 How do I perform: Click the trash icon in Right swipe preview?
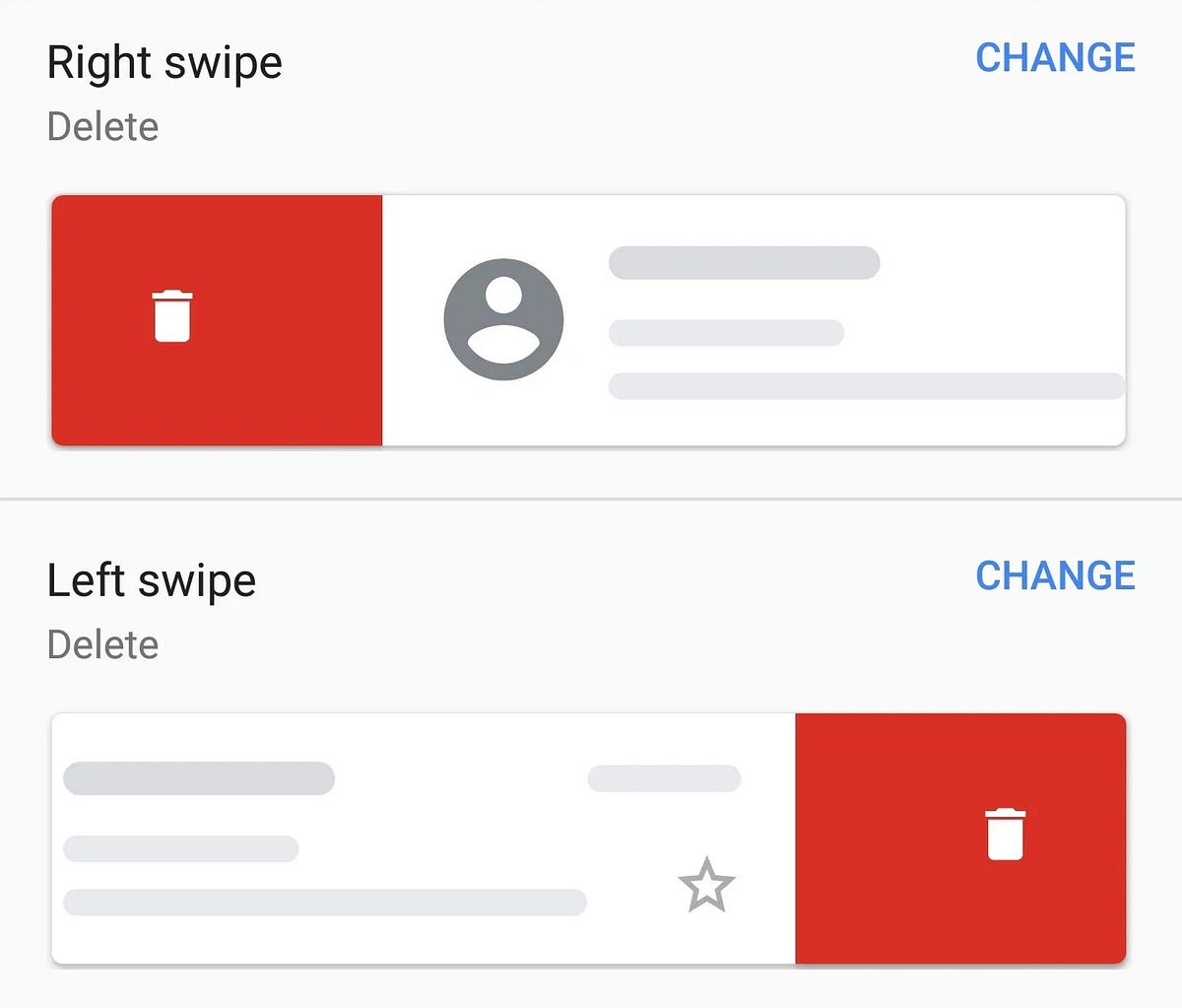tap(172, 315)
